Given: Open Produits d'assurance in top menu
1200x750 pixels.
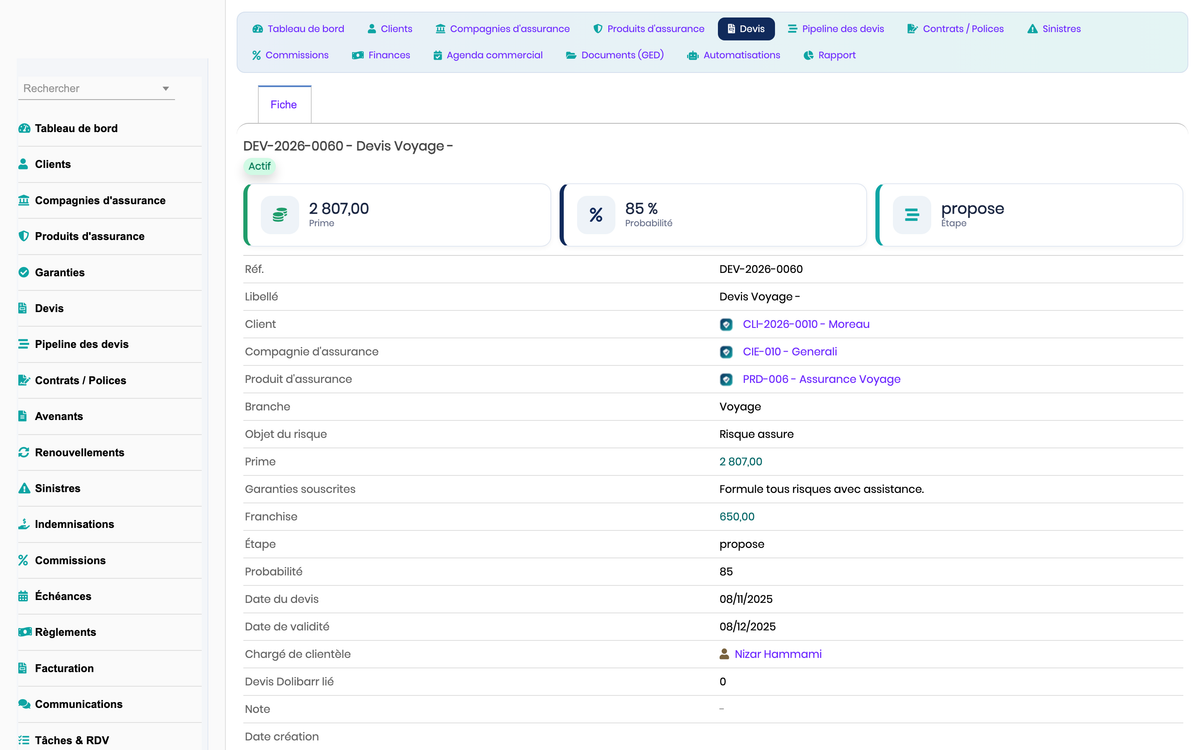Looking at the screenshot, I should click(648, 29).
